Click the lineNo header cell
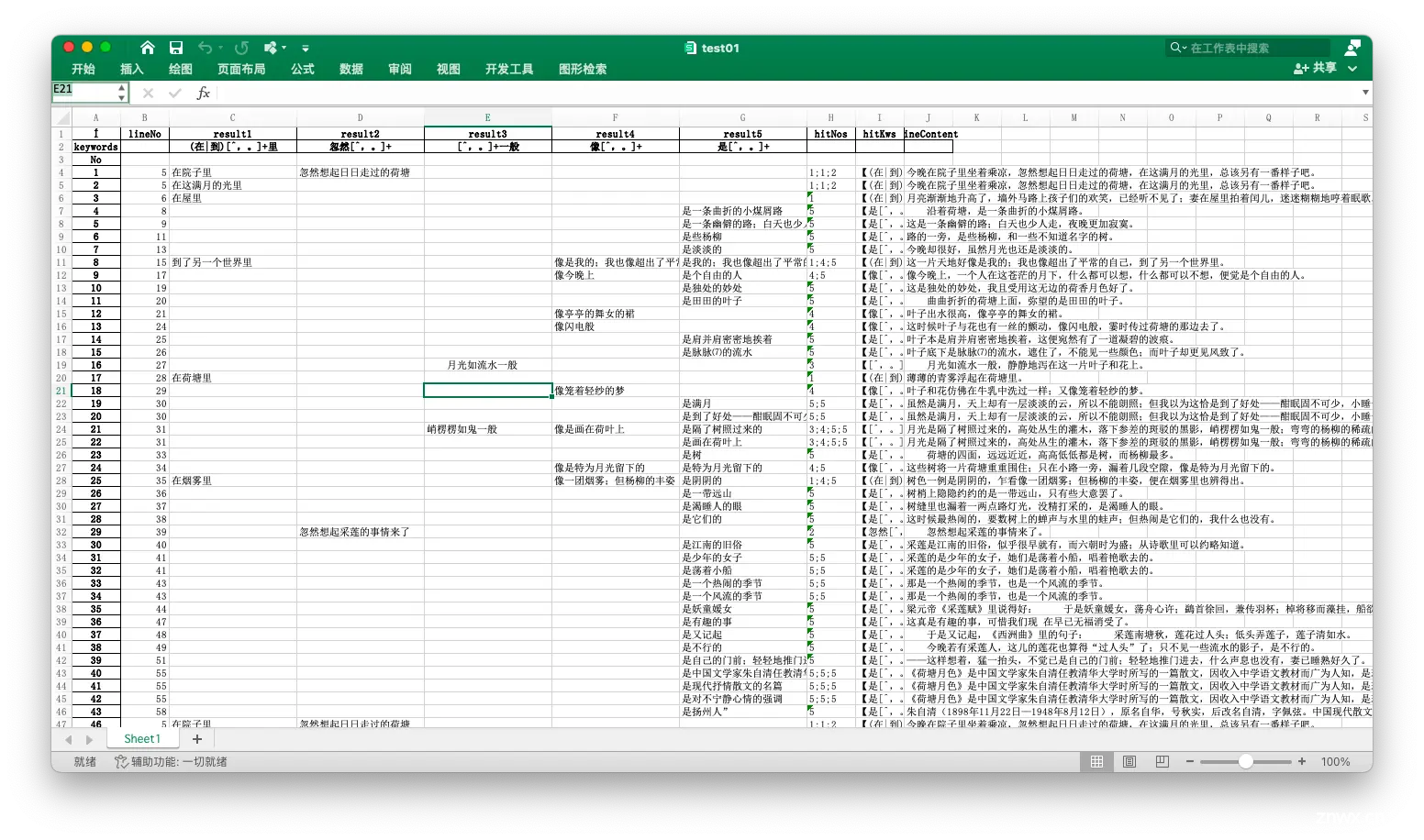1424x840 pixels. click(x=145, y=134)
